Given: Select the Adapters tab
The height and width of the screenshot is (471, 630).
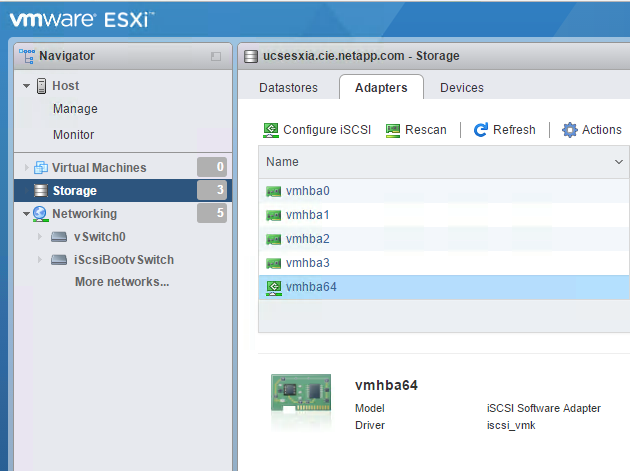Looking at the screenshot, I should 381,88.
